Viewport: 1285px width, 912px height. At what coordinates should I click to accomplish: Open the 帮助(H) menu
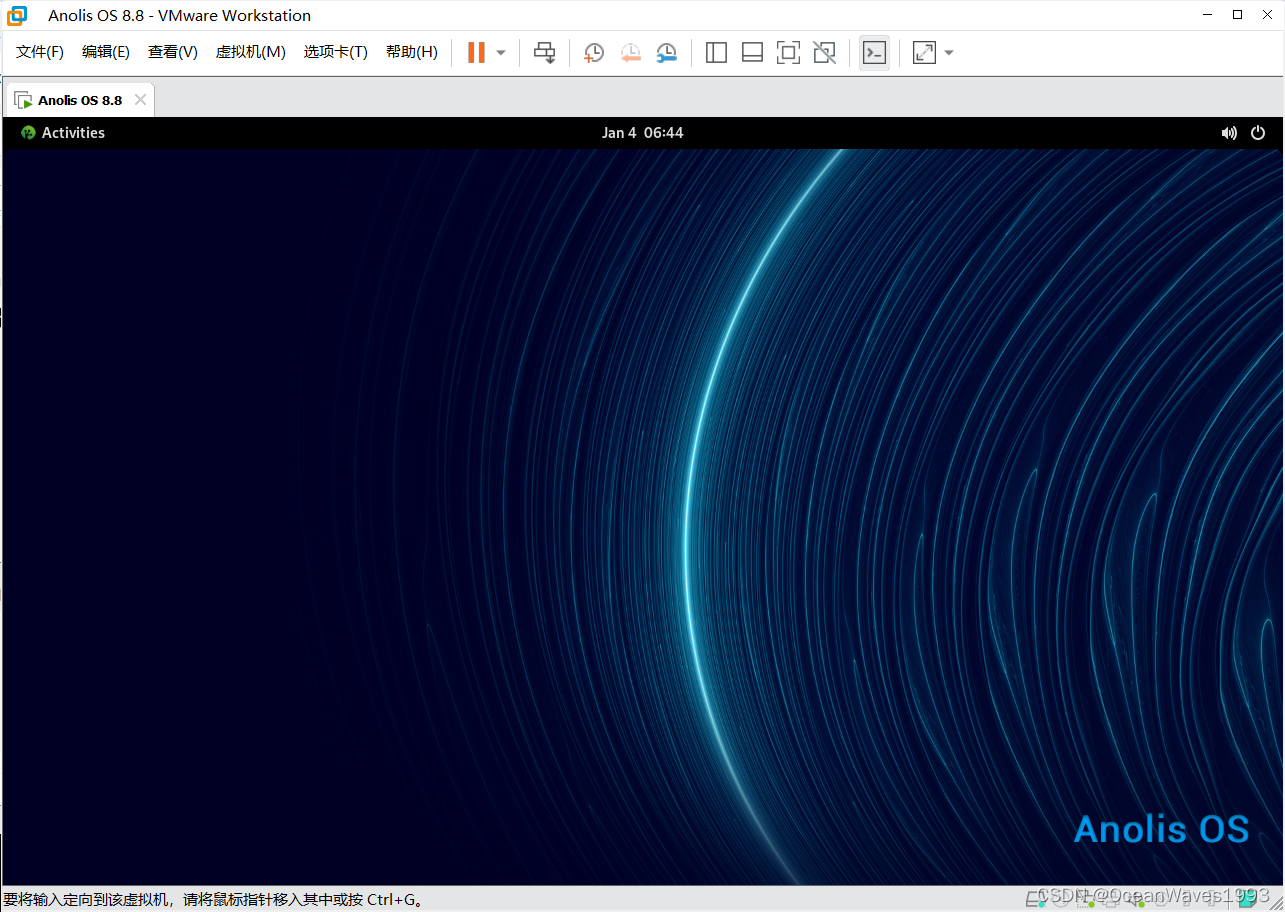412,52
